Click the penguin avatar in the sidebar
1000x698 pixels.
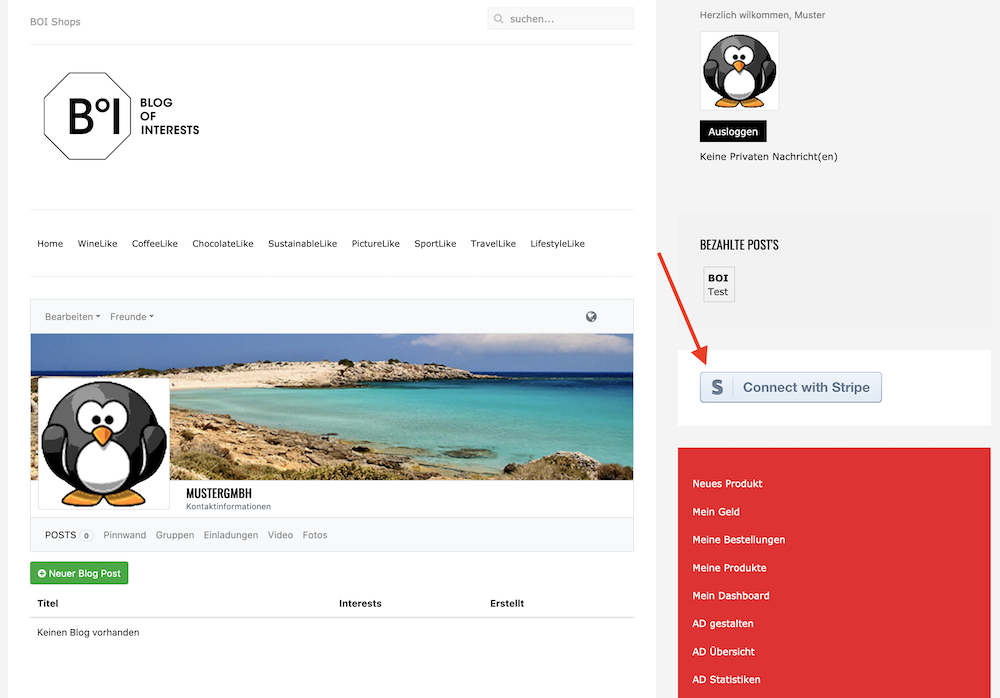(739, 70)
